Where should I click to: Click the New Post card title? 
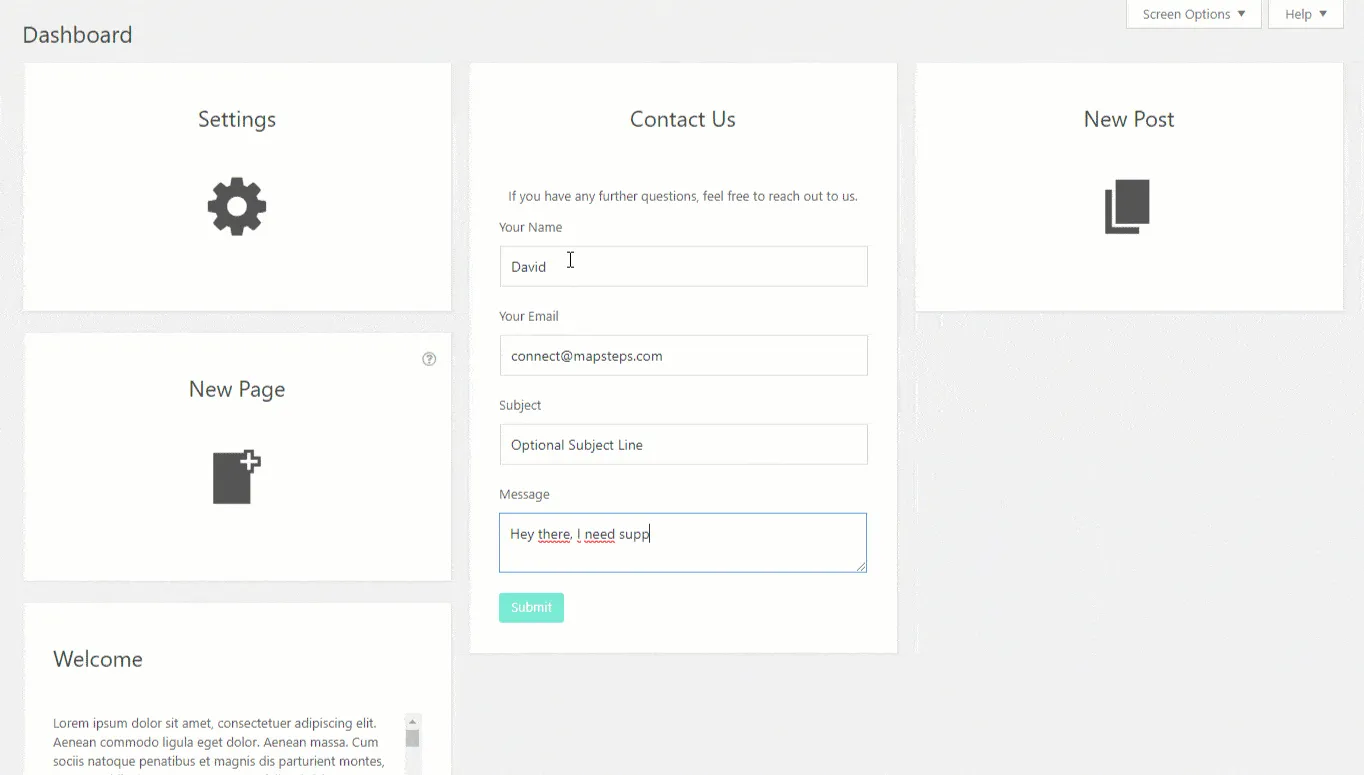pos(1129,119)
